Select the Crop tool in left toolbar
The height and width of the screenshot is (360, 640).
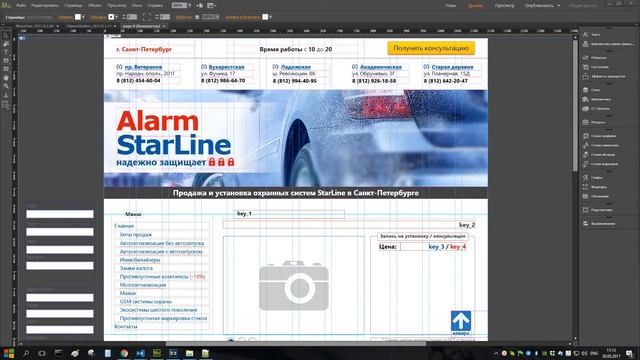coord(6,44)
